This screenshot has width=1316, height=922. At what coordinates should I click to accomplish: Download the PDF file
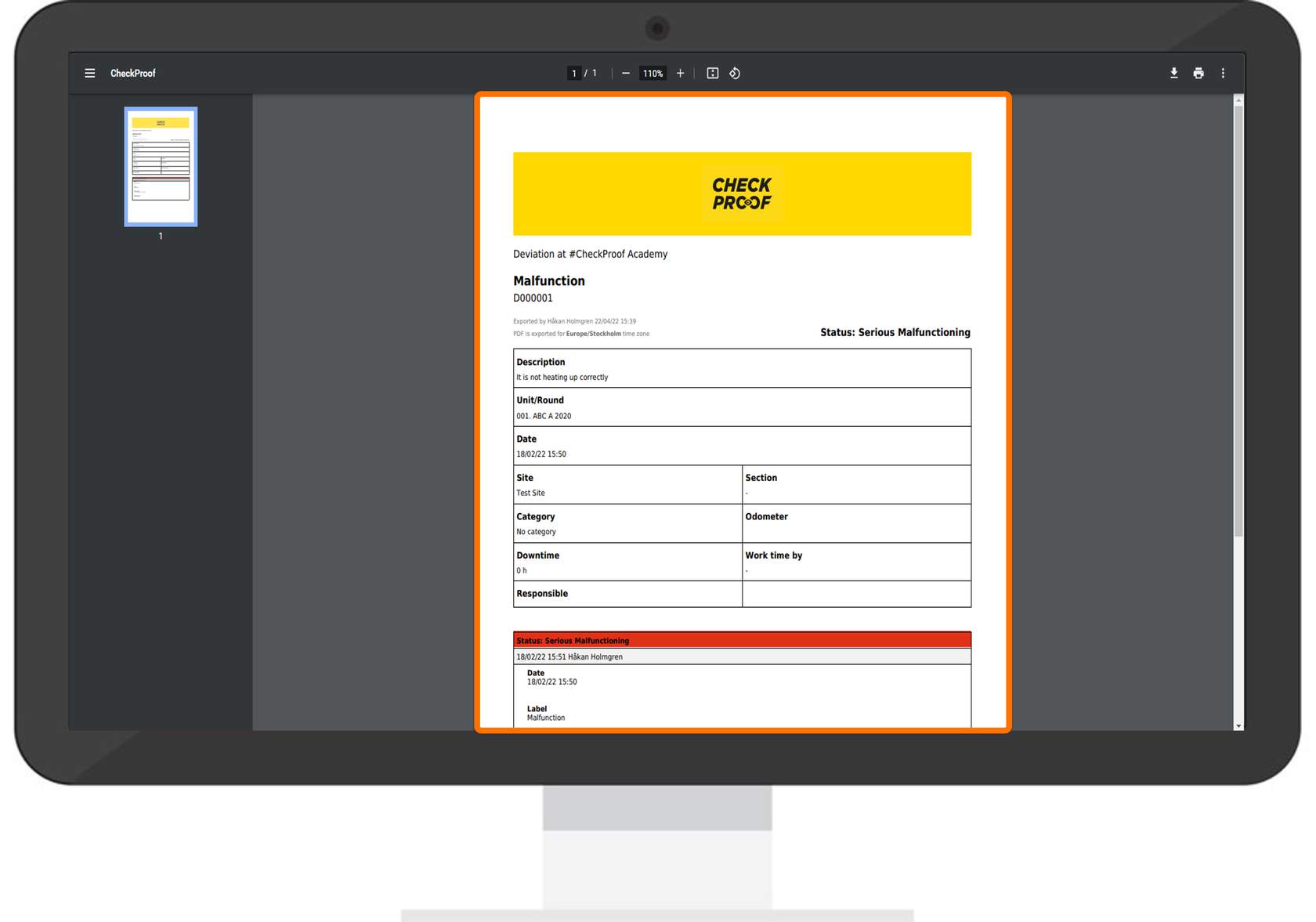[x=1173, y=73]
